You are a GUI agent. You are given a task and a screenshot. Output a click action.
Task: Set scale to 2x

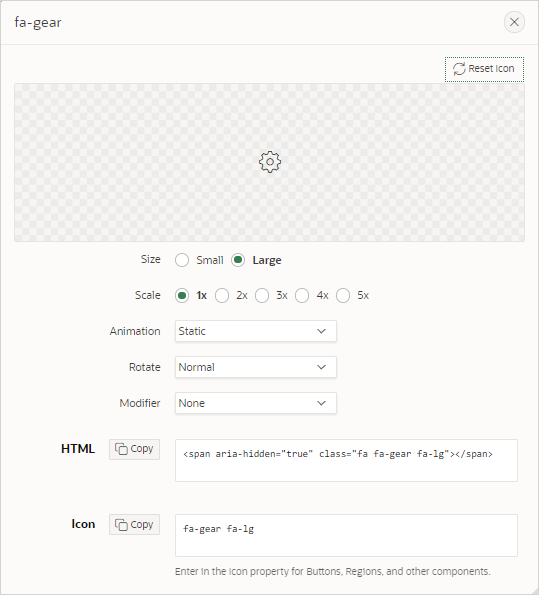222,296
